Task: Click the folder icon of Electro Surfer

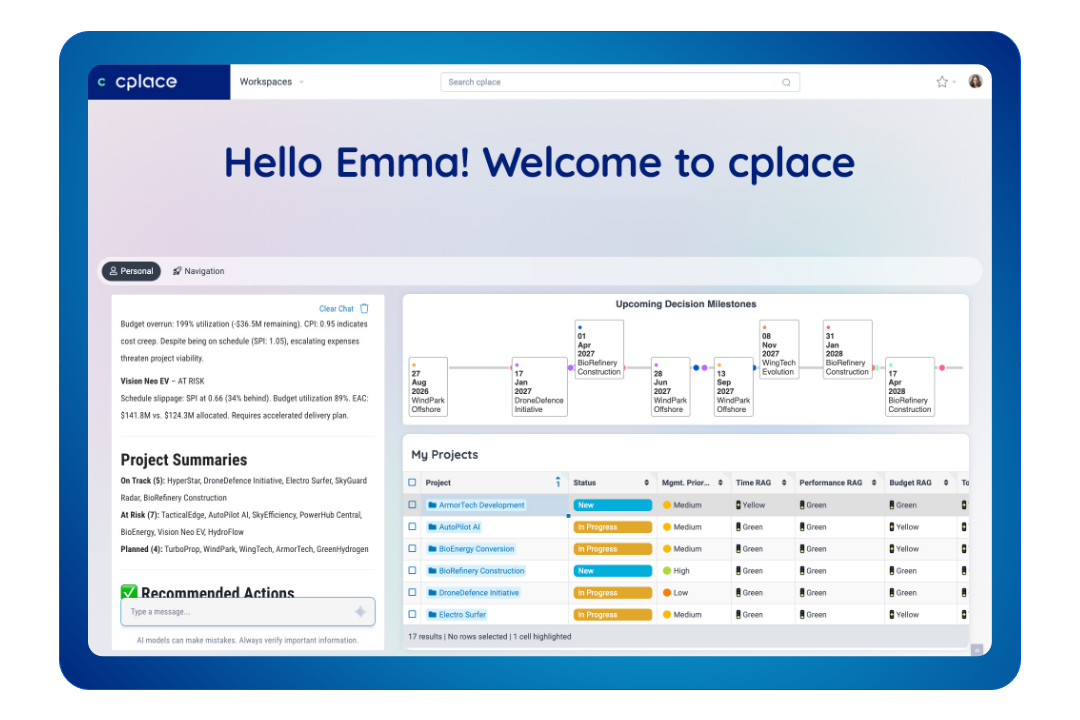Action: point(433,615)
